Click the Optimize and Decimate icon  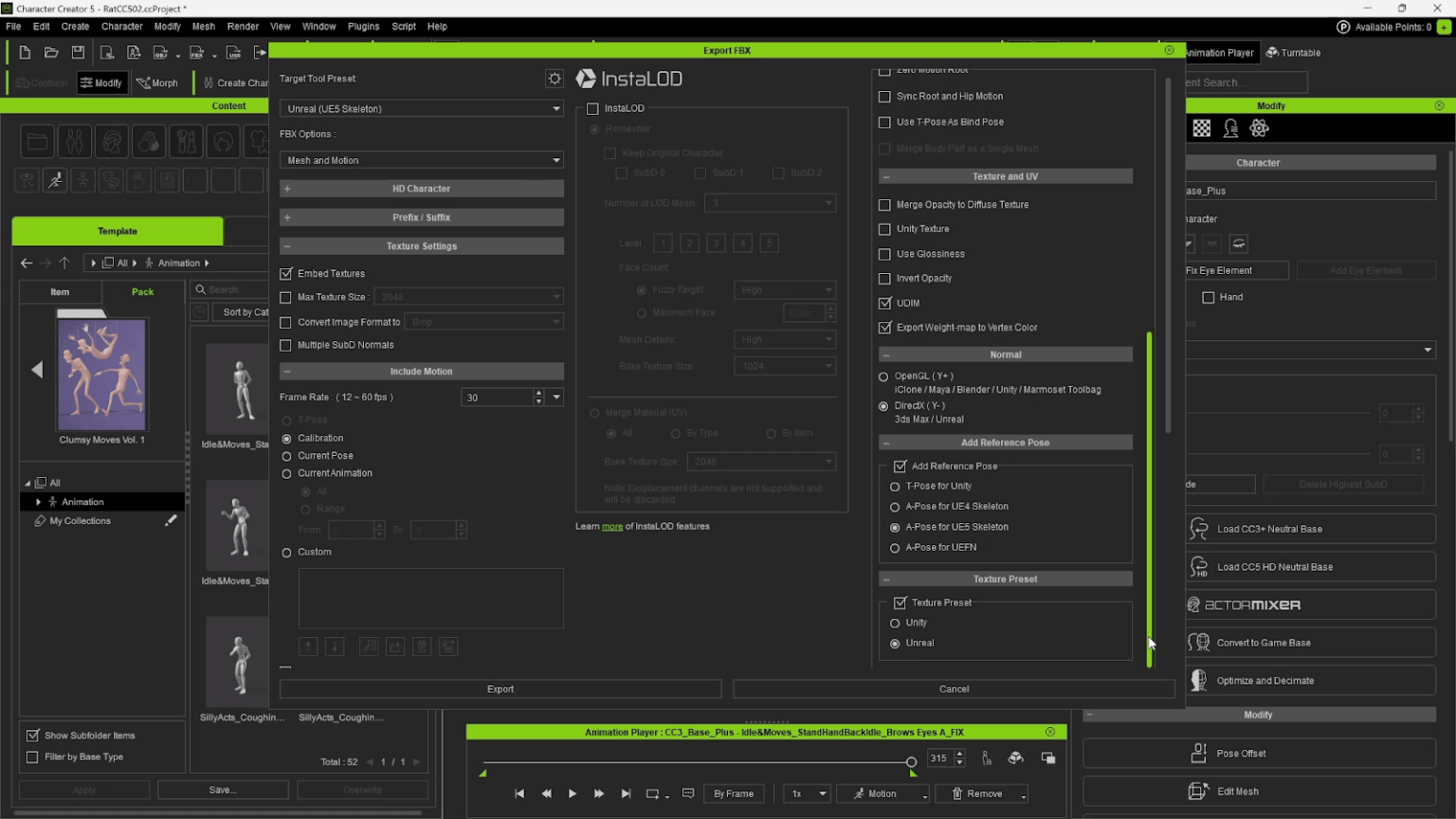click(x=1199, y=680)
